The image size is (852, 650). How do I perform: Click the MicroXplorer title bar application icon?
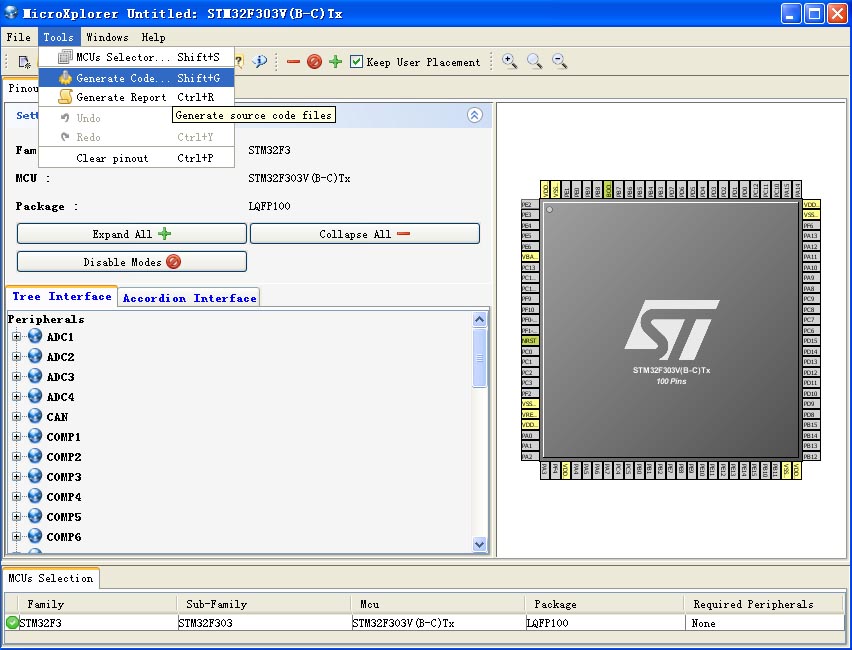11,12
